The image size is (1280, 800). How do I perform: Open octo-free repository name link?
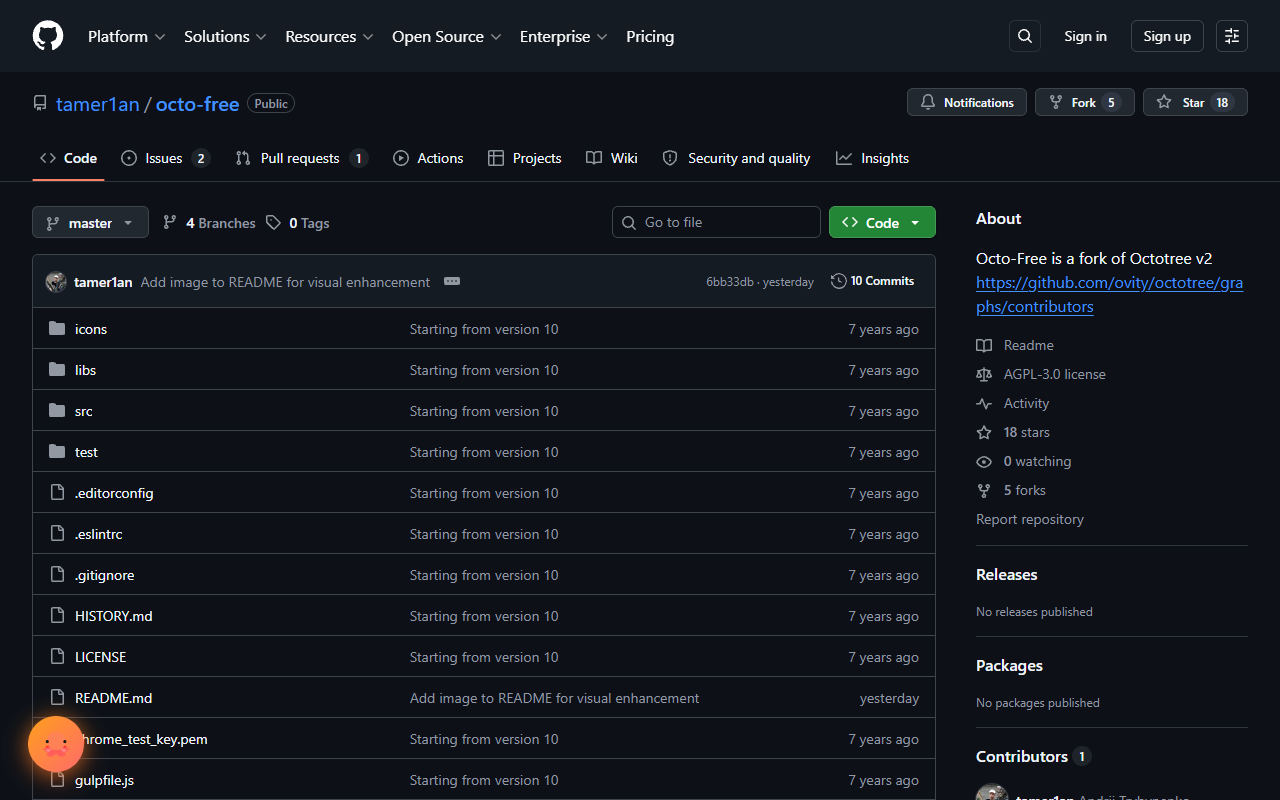pyautogui.click(x=197, y=103)
